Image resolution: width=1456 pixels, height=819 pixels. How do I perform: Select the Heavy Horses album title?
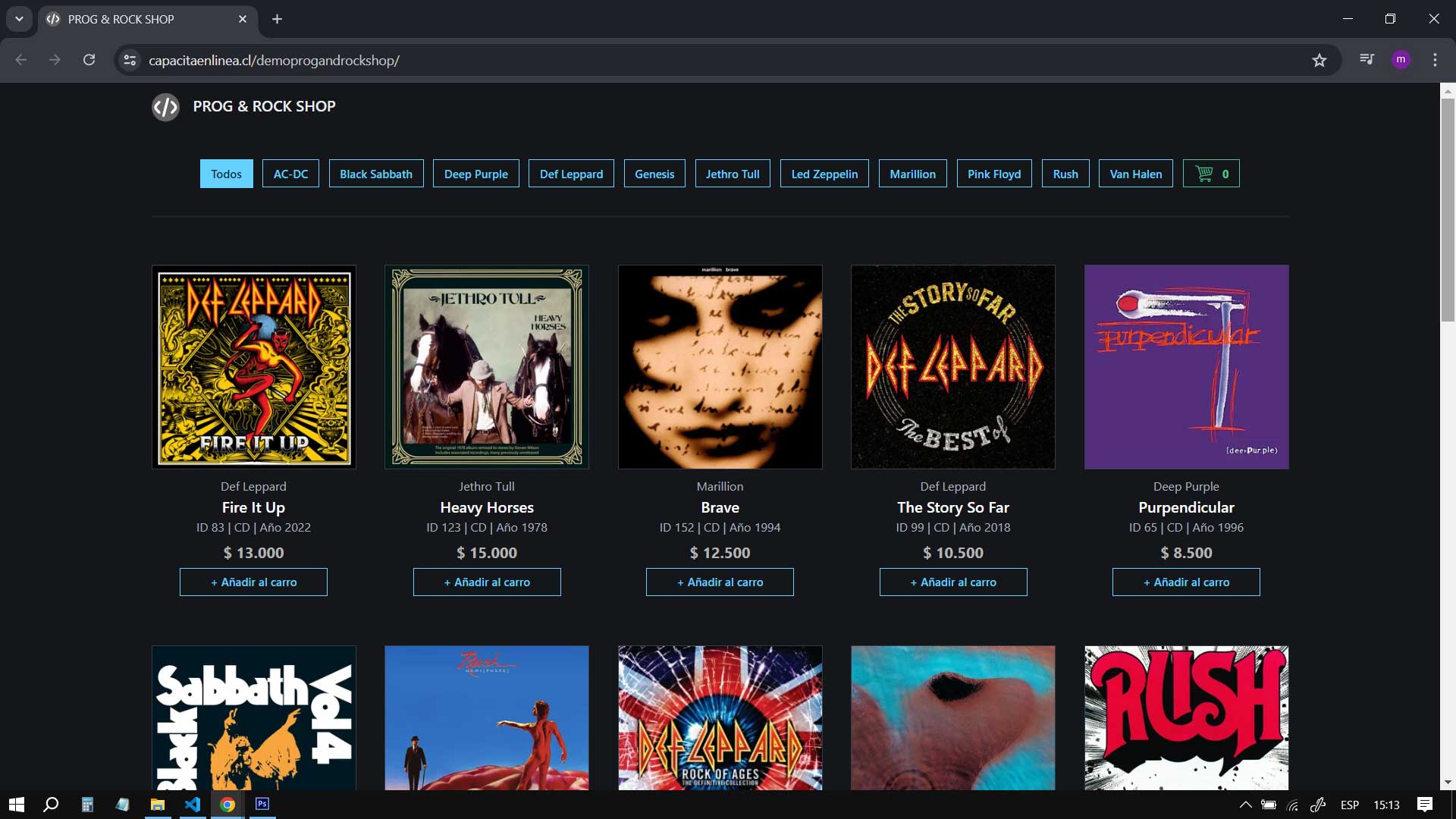[x=487, y=507]
